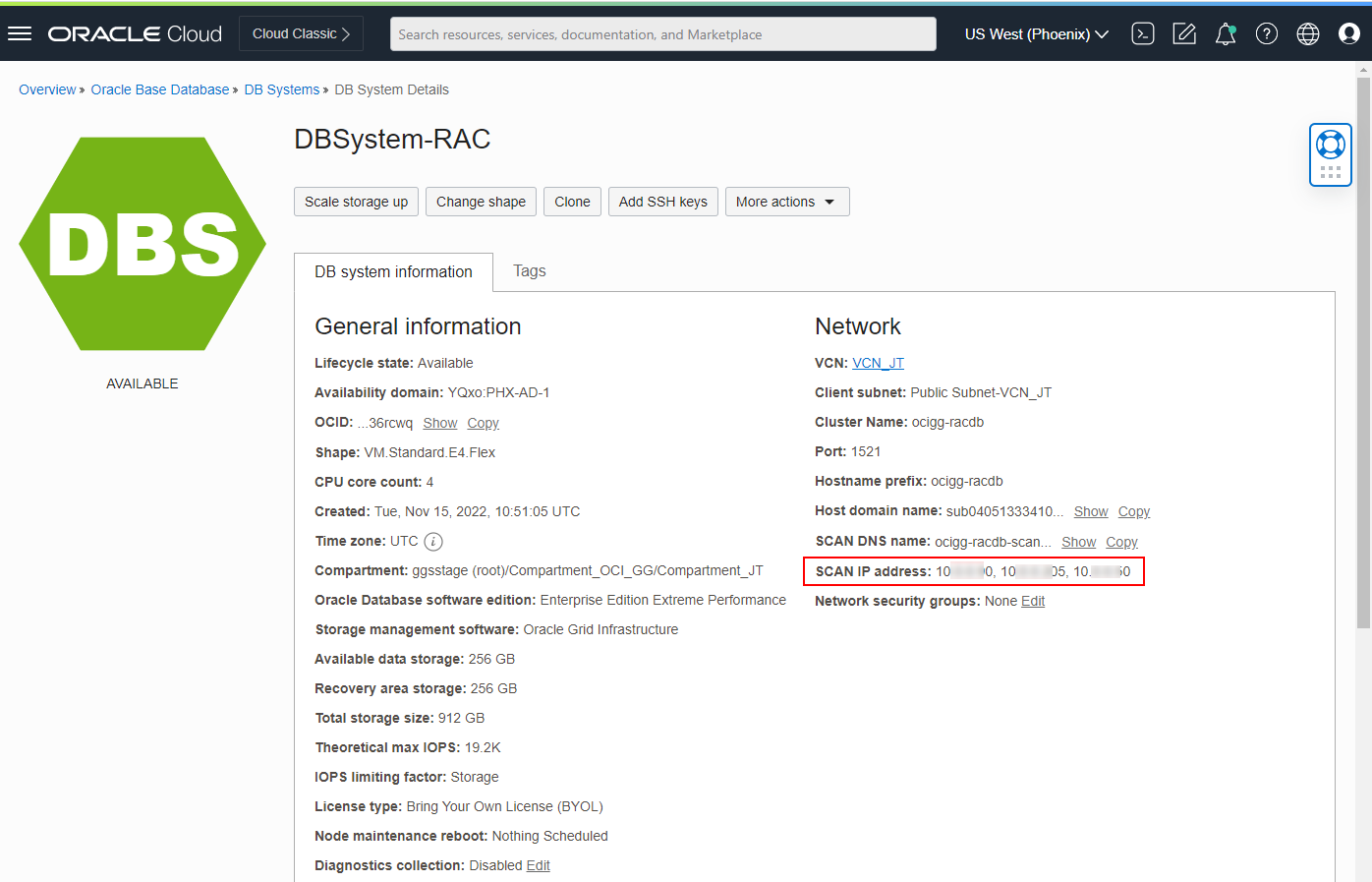
Task: Click the Add SSH keys button
Action: (x=662, y=202)
